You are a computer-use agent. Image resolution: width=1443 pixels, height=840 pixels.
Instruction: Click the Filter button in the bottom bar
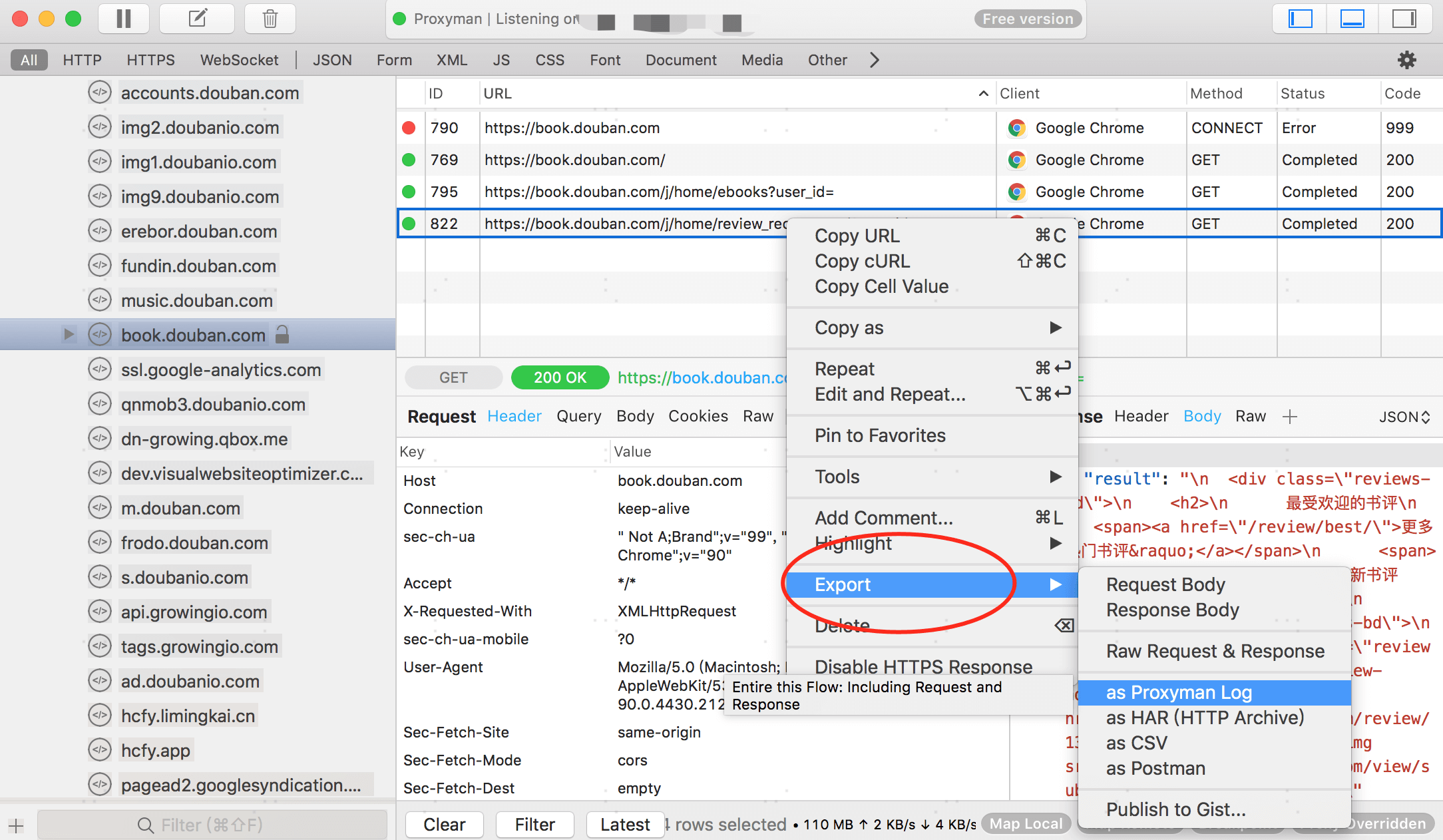click(534, 825)
